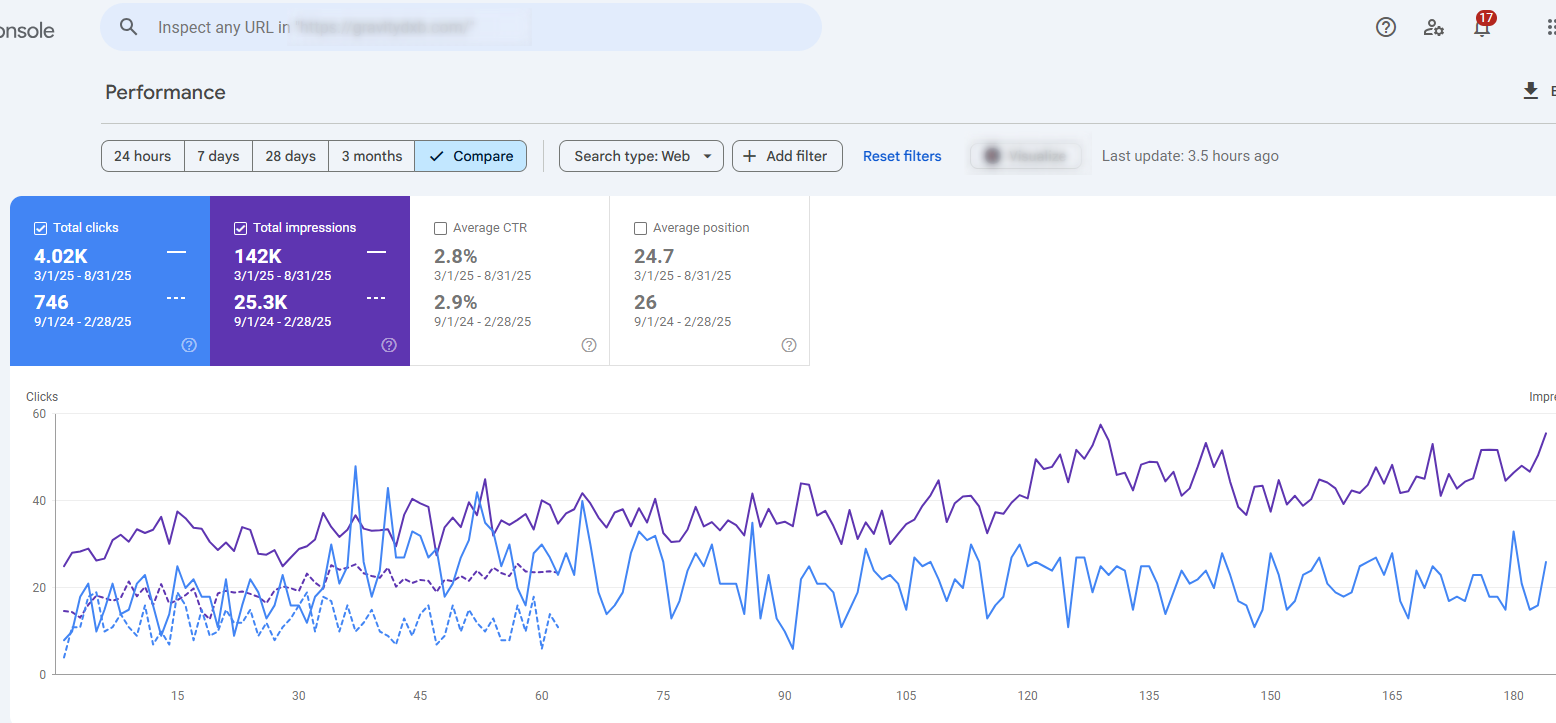Enable the Visualize toggle
The image size is (1556, 723).
(x=1025, y=155)
